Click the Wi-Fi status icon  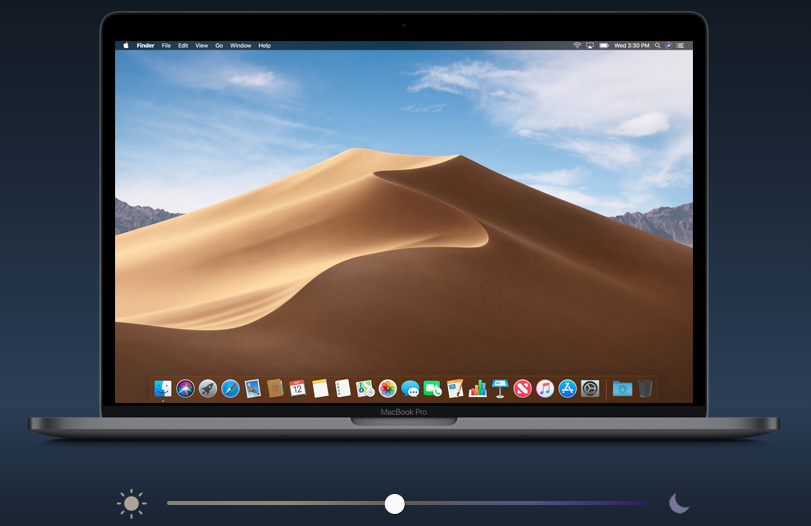577,46
